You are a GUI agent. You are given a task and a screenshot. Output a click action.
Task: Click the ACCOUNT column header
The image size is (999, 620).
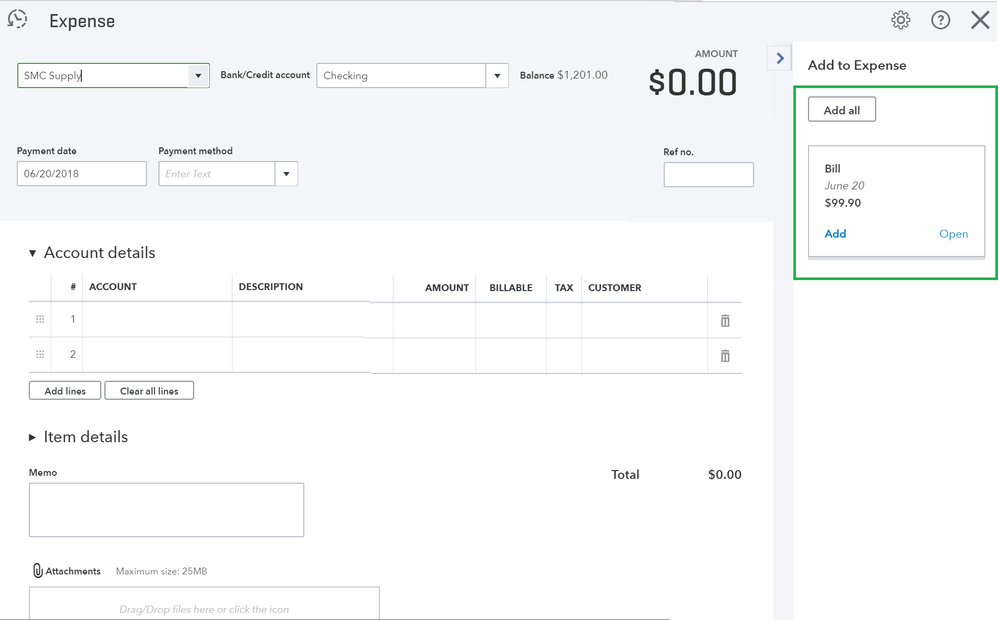(113, 287)
